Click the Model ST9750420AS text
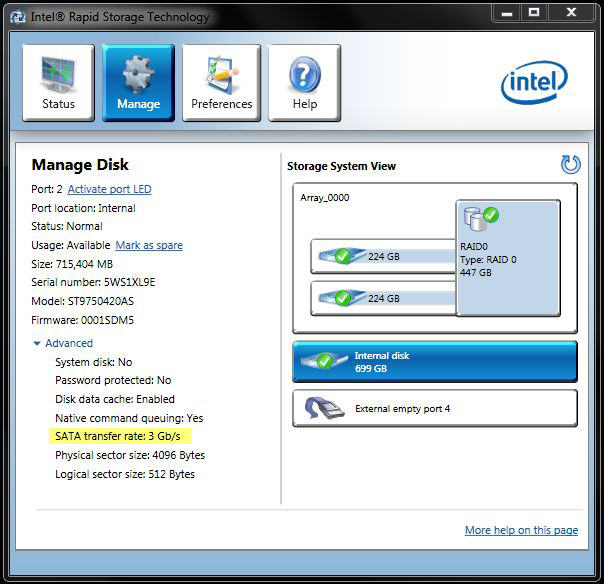Screen dimensions: 604x584 click(x=82, y=301)
